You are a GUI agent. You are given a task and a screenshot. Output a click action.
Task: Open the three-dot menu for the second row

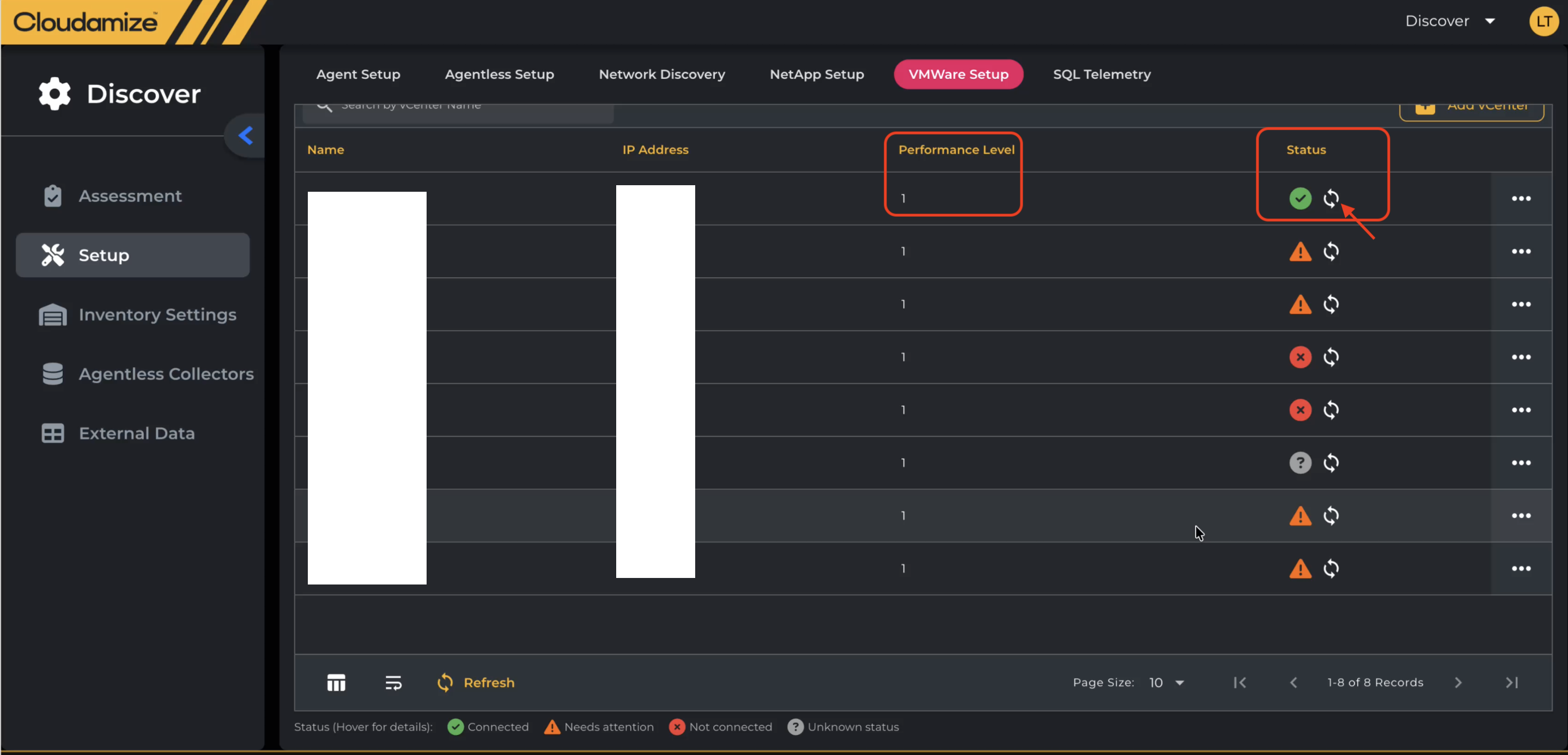(x=1521, y=251)
